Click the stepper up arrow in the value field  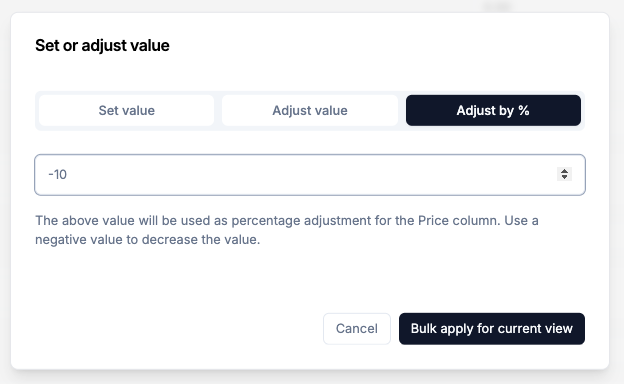click(564, 171)
